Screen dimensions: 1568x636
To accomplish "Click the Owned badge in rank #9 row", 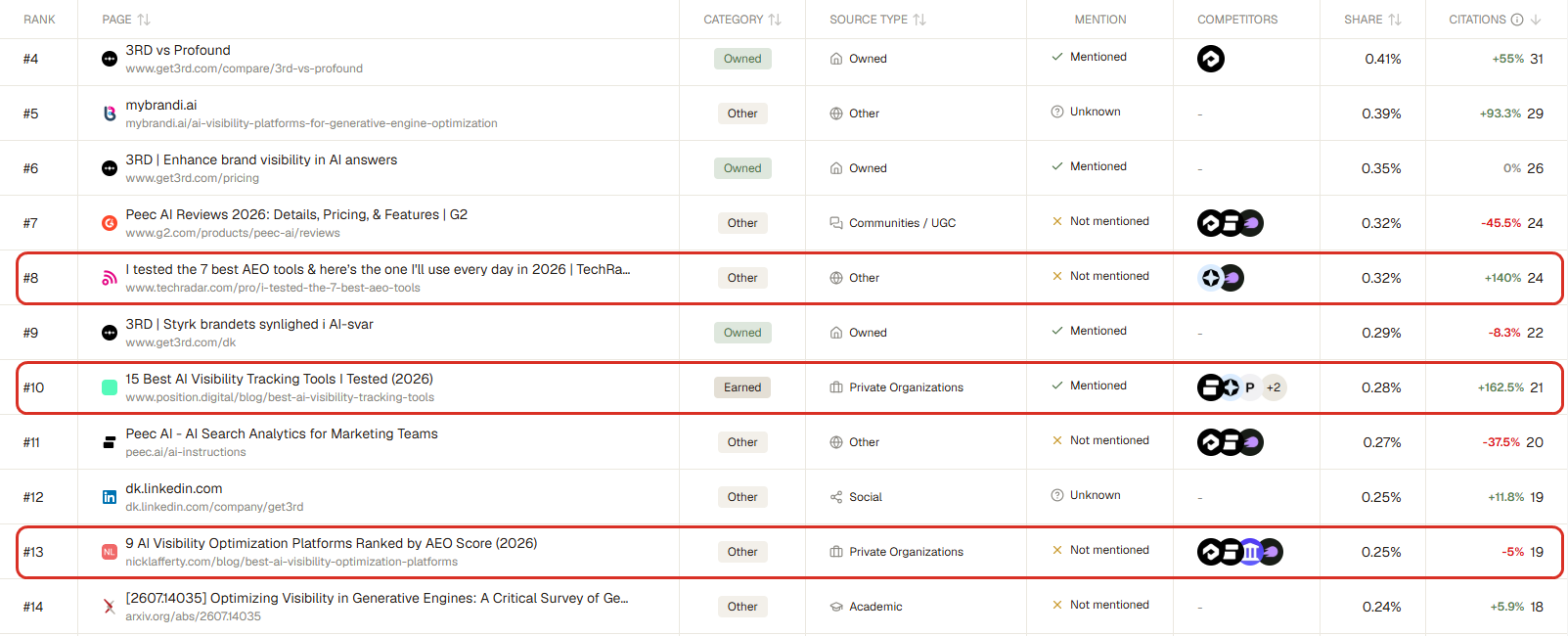I will (x=742, y=333).
